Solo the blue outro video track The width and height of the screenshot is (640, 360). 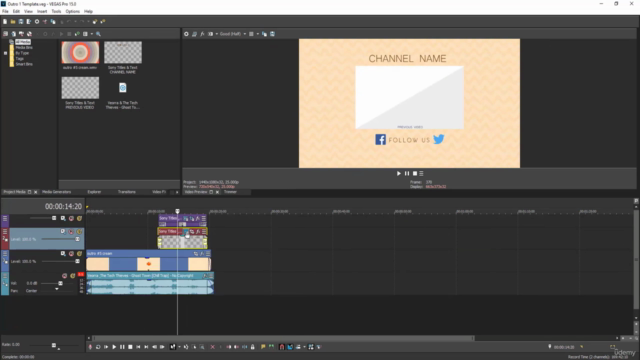point(79,253)
